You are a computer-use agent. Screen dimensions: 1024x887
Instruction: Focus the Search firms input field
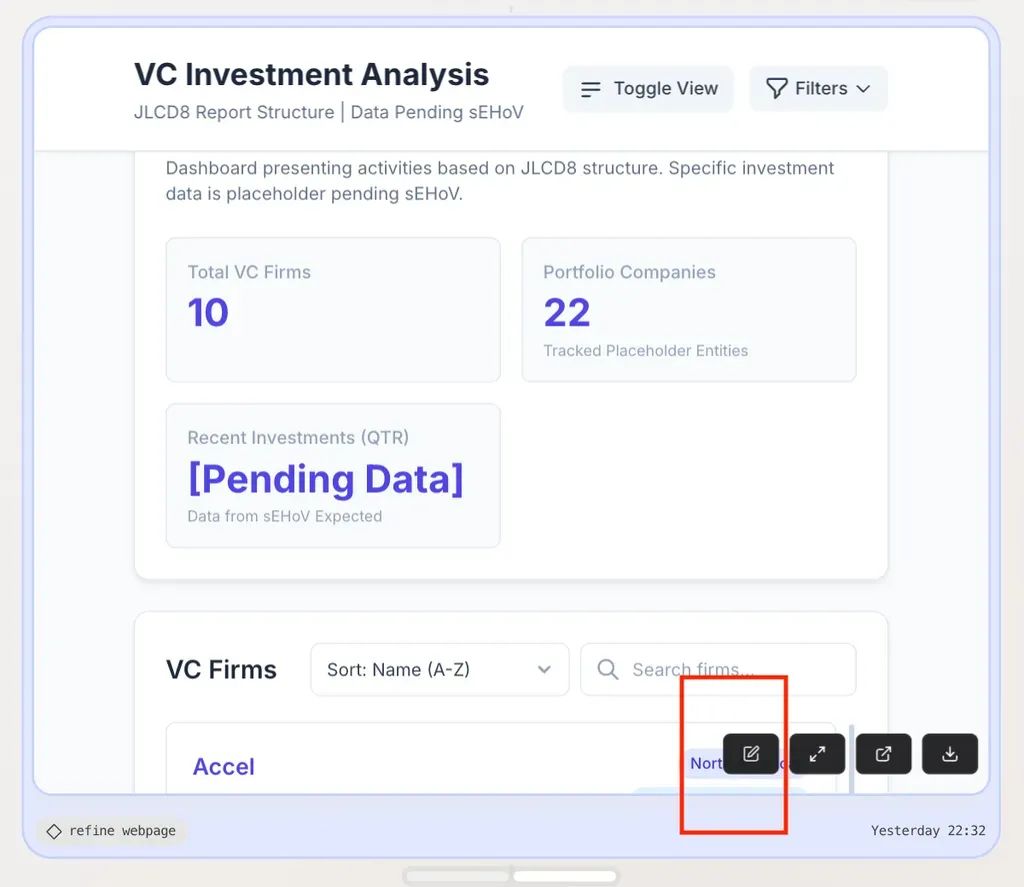(x=718, y=669)
